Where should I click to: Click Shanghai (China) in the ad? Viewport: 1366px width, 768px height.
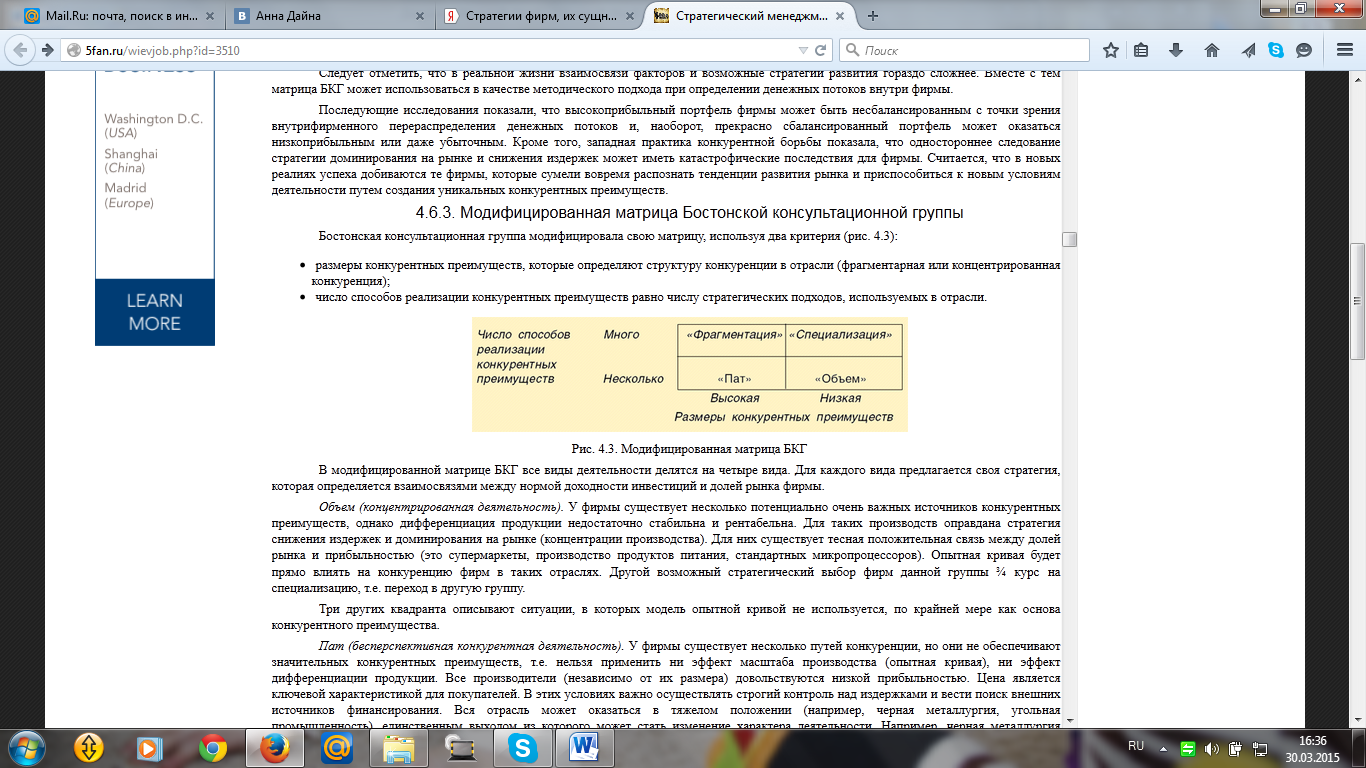point(131,161)
